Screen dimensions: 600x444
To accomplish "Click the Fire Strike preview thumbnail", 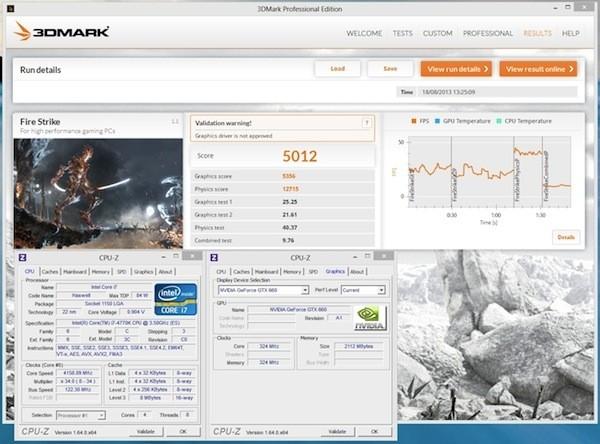I will pyautogui.click(x=98, y=193).
